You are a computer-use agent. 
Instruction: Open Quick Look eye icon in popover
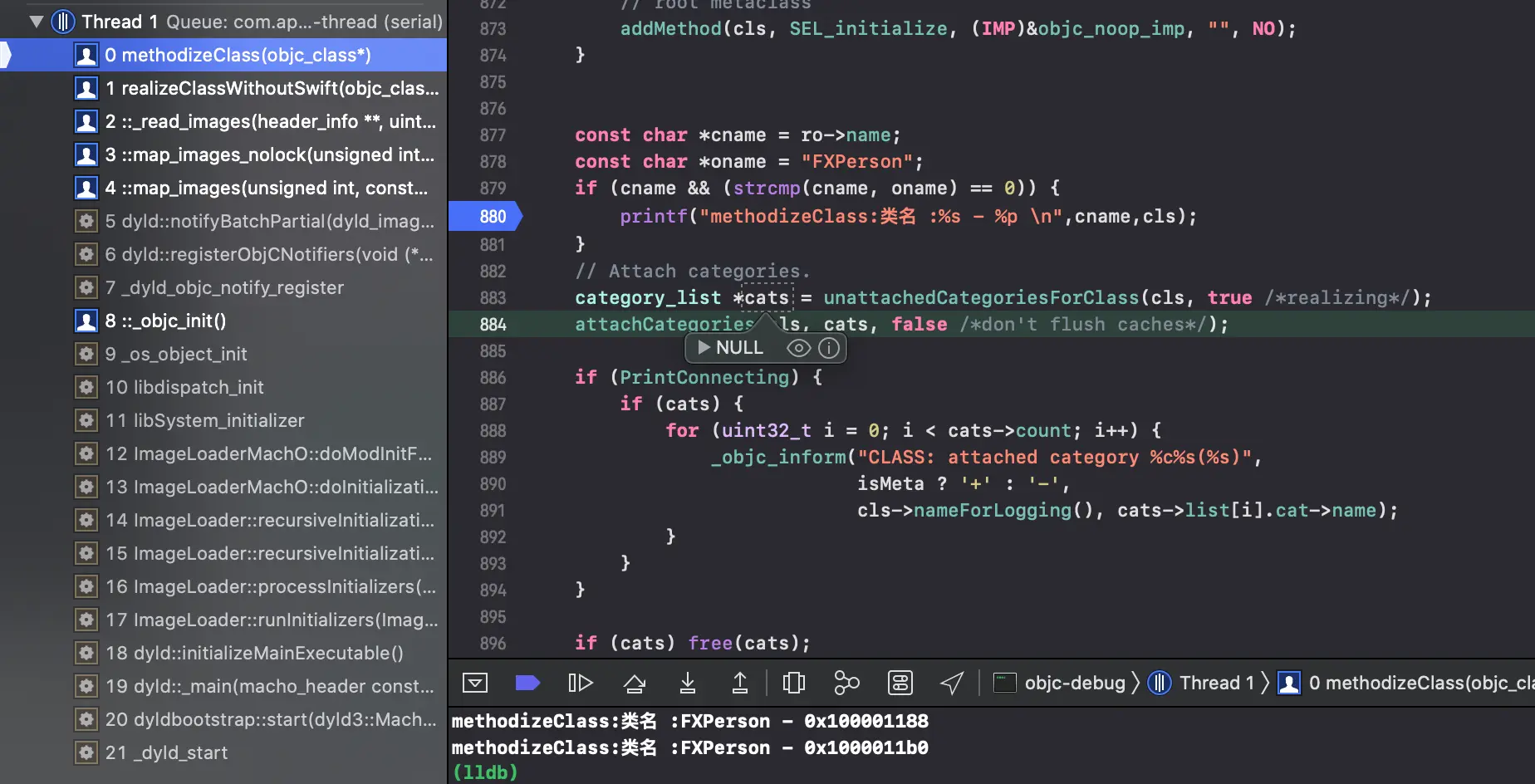(798, 348)
